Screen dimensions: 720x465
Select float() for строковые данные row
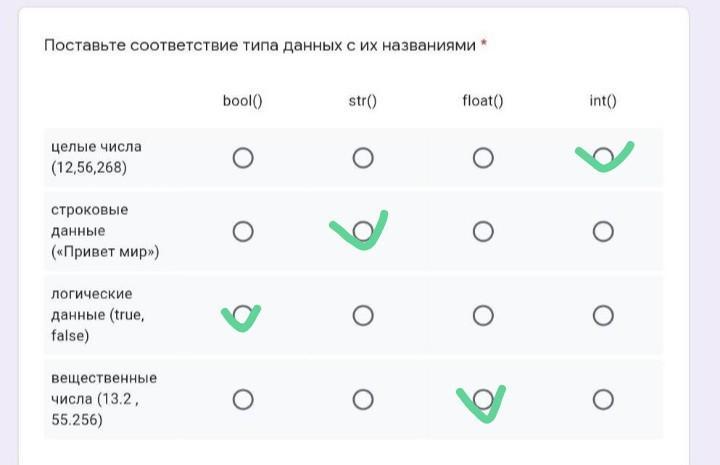tap(483, 231)
